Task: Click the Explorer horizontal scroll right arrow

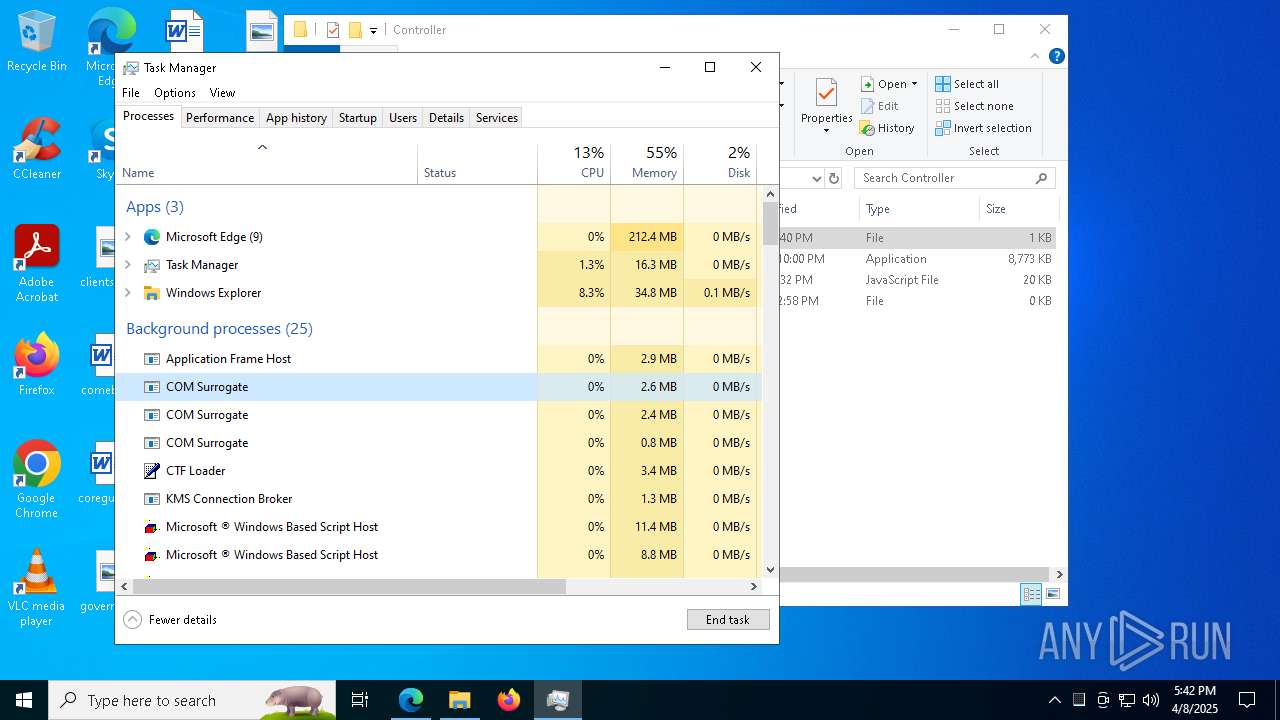Action: point(1059,575)
